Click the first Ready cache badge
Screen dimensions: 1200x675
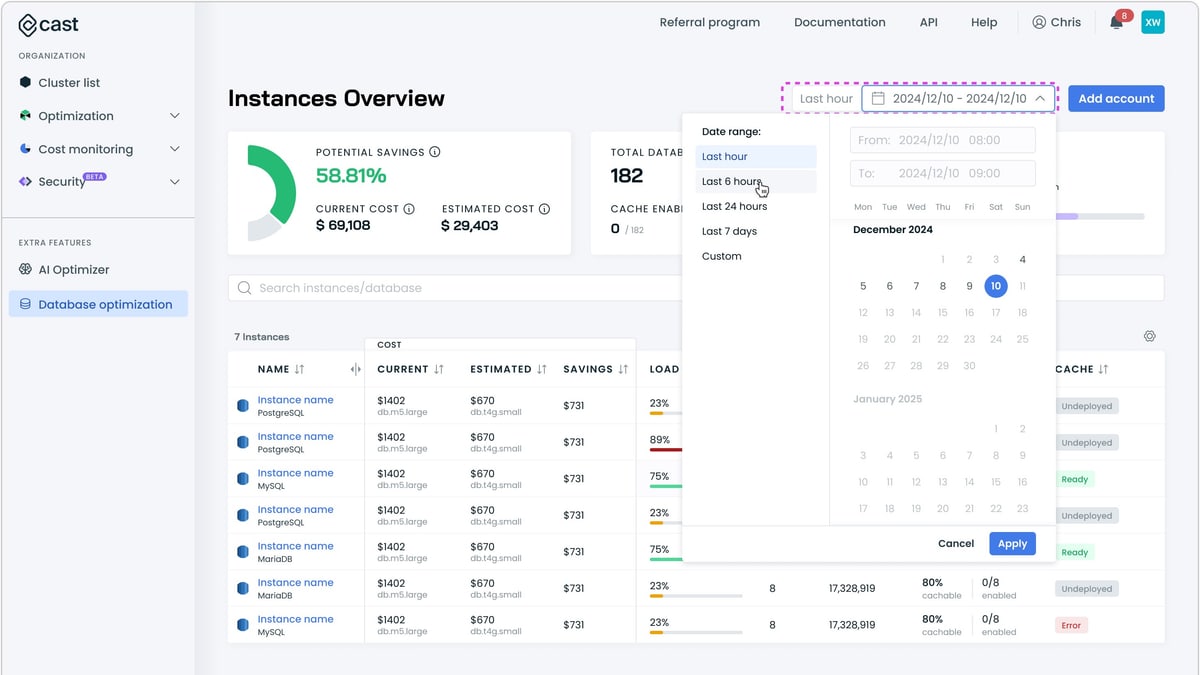coord(1074,479)
